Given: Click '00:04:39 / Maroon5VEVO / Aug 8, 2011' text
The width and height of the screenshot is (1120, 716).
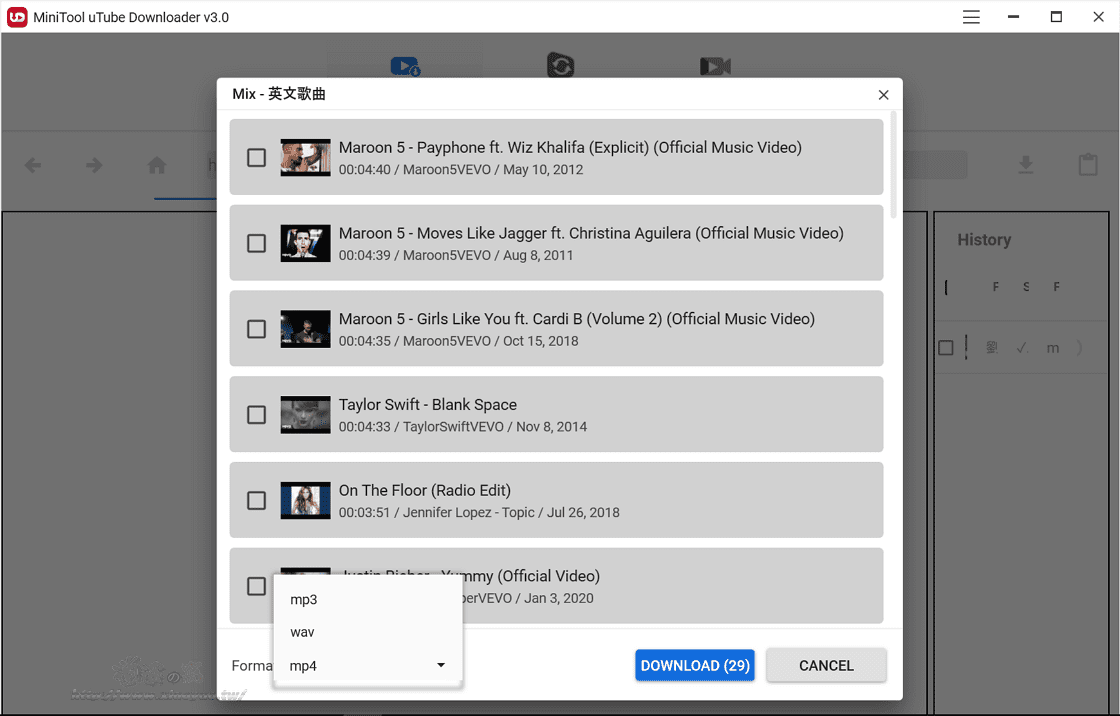Looking at the screenshot, I should tap(456, 256).
